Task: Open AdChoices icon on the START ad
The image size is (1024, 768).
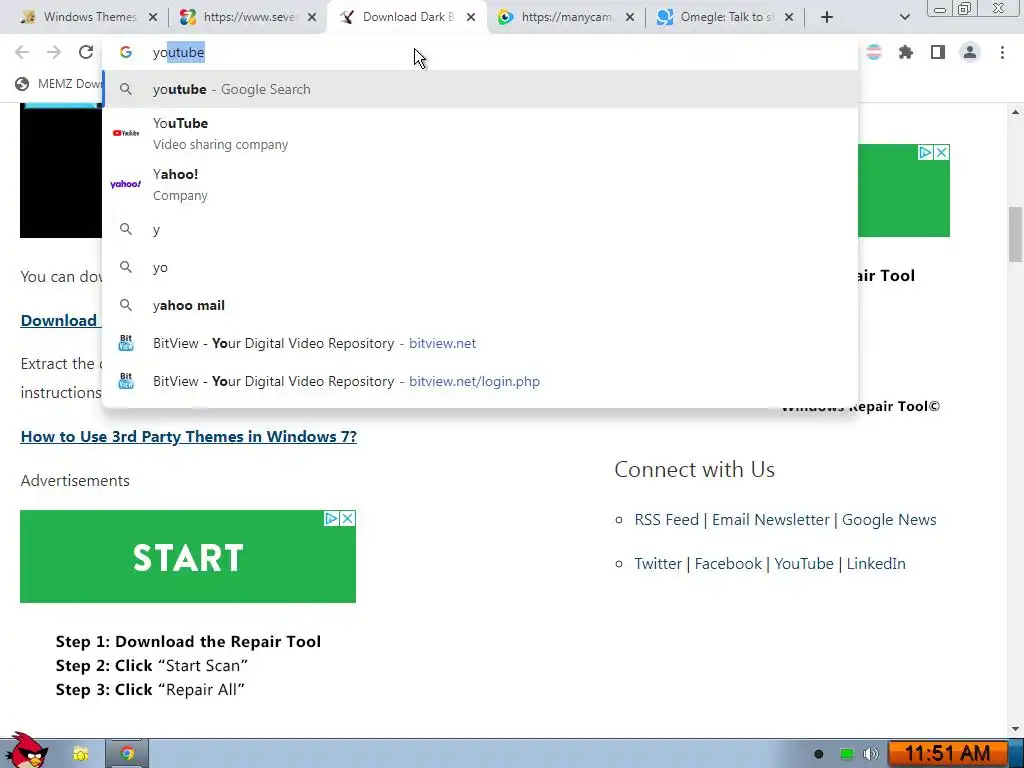Action: 332,519
